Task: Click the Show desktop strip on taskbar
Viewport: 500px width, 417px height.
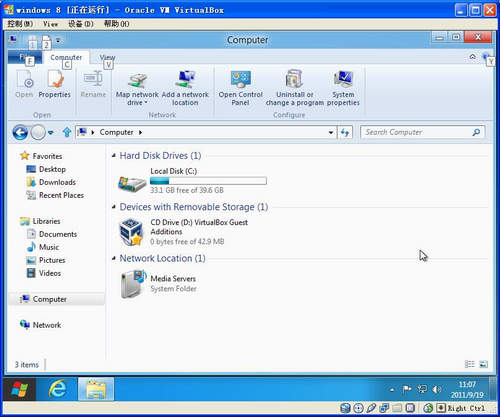Action: [493, 389]
